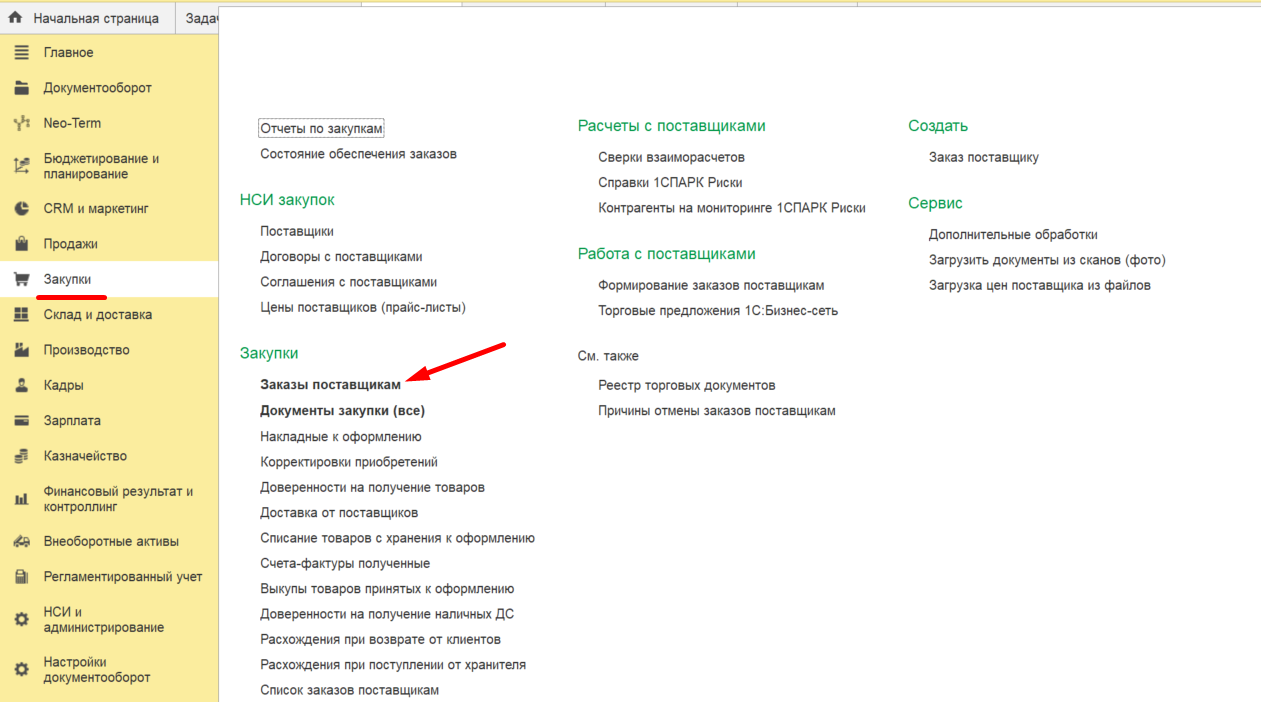The width and height of the screenshot is (1261, 702).
Task: Create a new Заказ поставщику
Action: click(x=984, y=157)
